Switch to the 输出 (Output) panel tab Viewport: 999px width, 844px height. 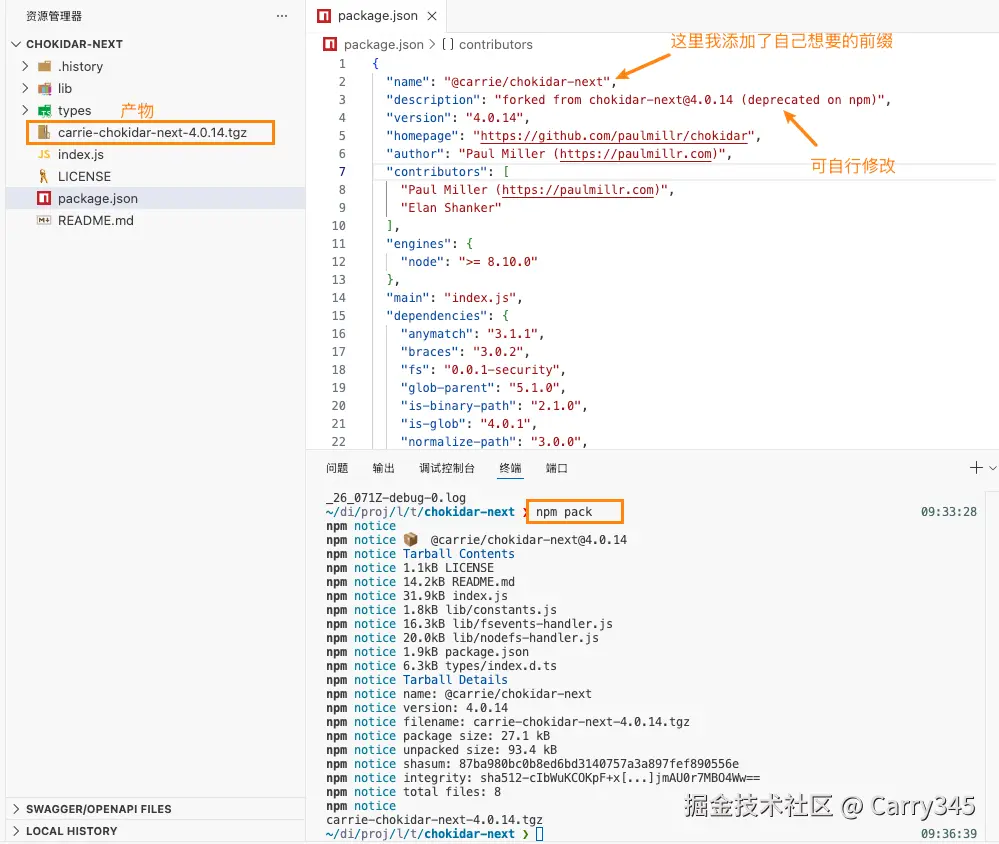384,468
